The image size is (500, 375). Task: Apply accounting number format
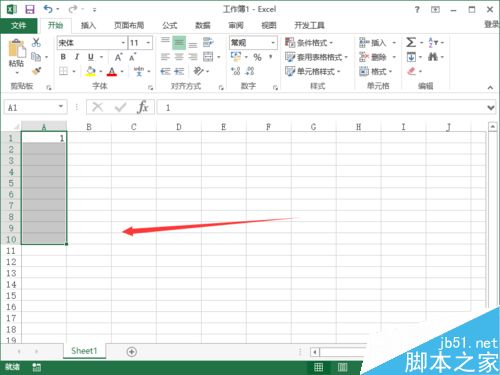click(236, 57)
